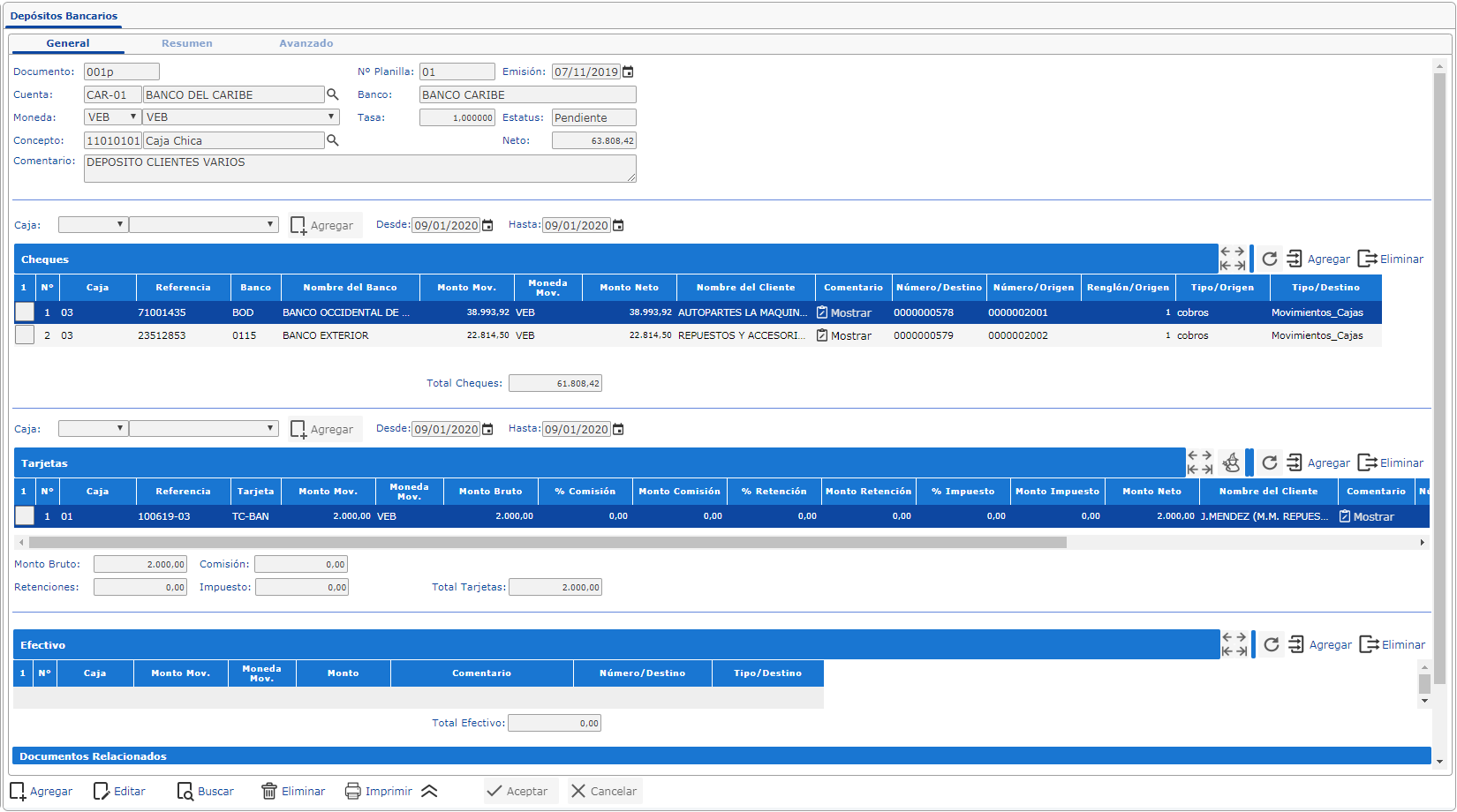Open the Moneda VEB code dropdown
Viewport: 1457px width, 812px height.
[112, 117]
